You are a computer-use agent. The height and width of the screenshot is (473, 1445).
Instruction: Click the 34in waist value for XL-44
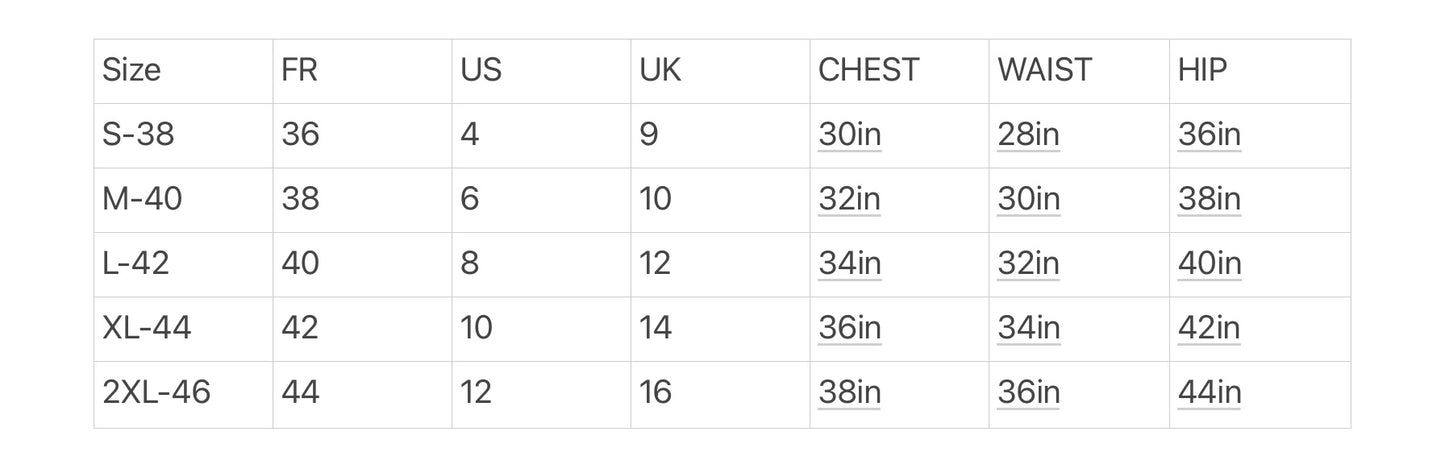point(1028,327)
